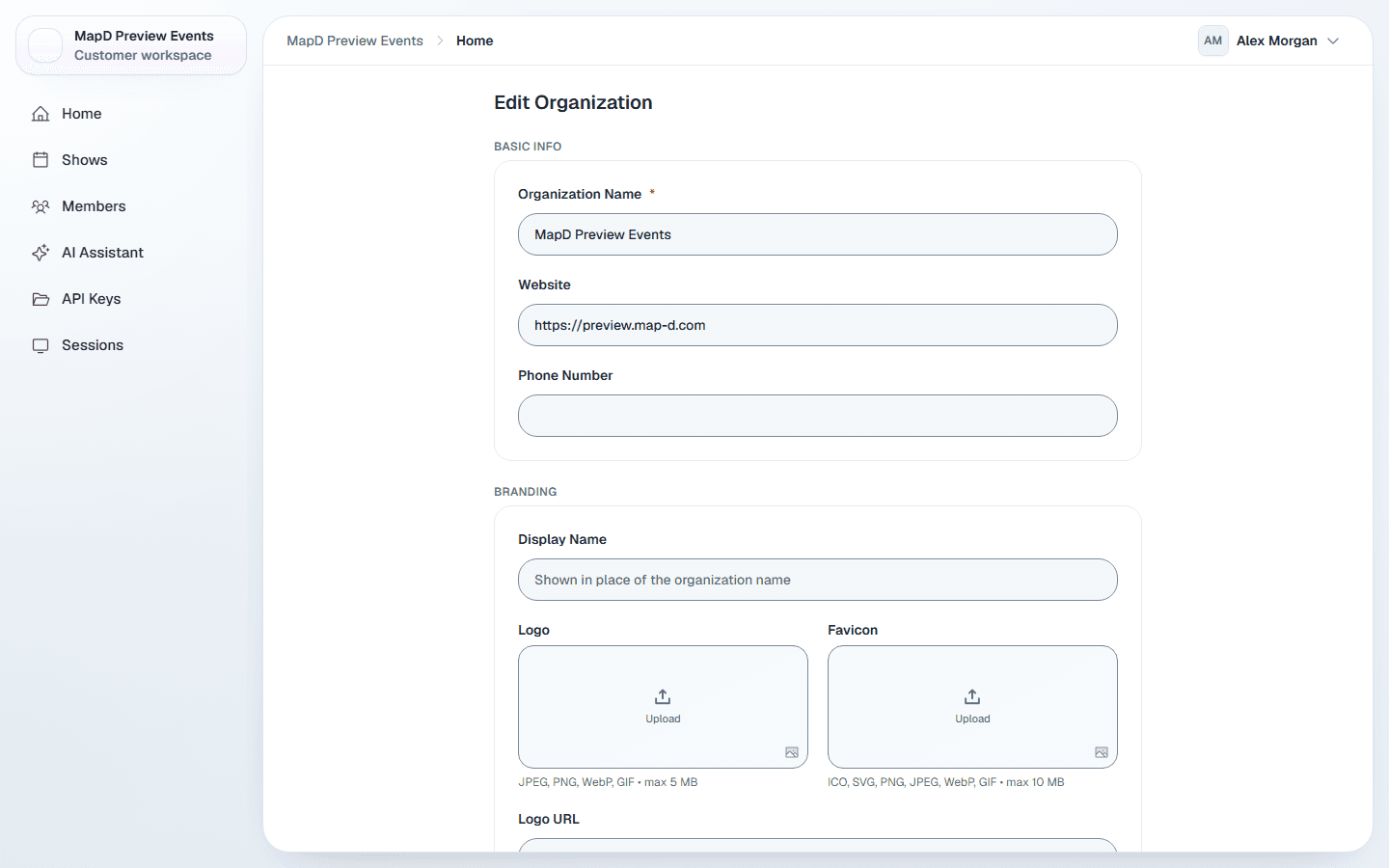Expand the Alex Morgan account menu chevron

[x=1333, y=41]
